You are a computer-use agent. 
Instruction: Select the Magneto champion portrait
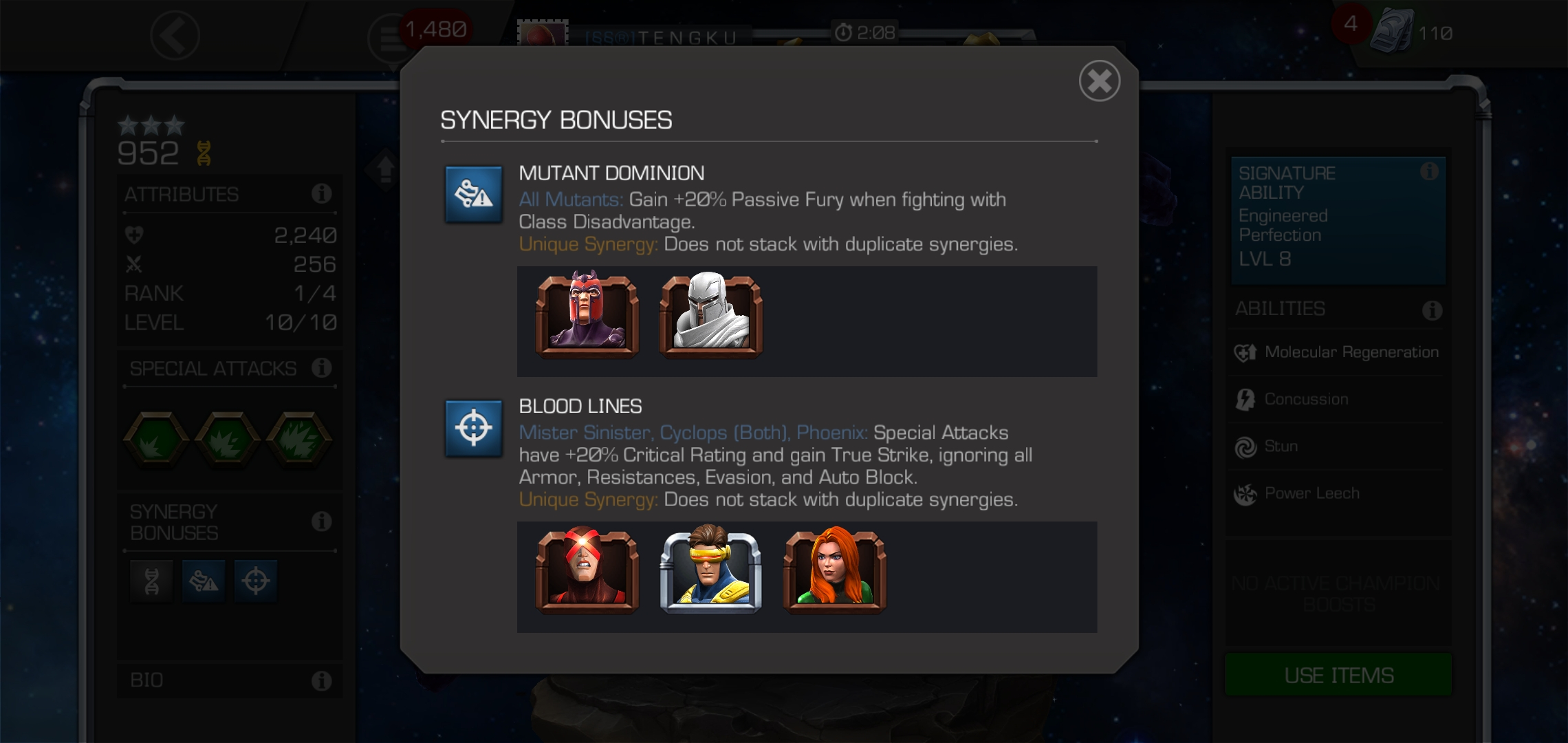pyautogui.click(x=587, y=314)
